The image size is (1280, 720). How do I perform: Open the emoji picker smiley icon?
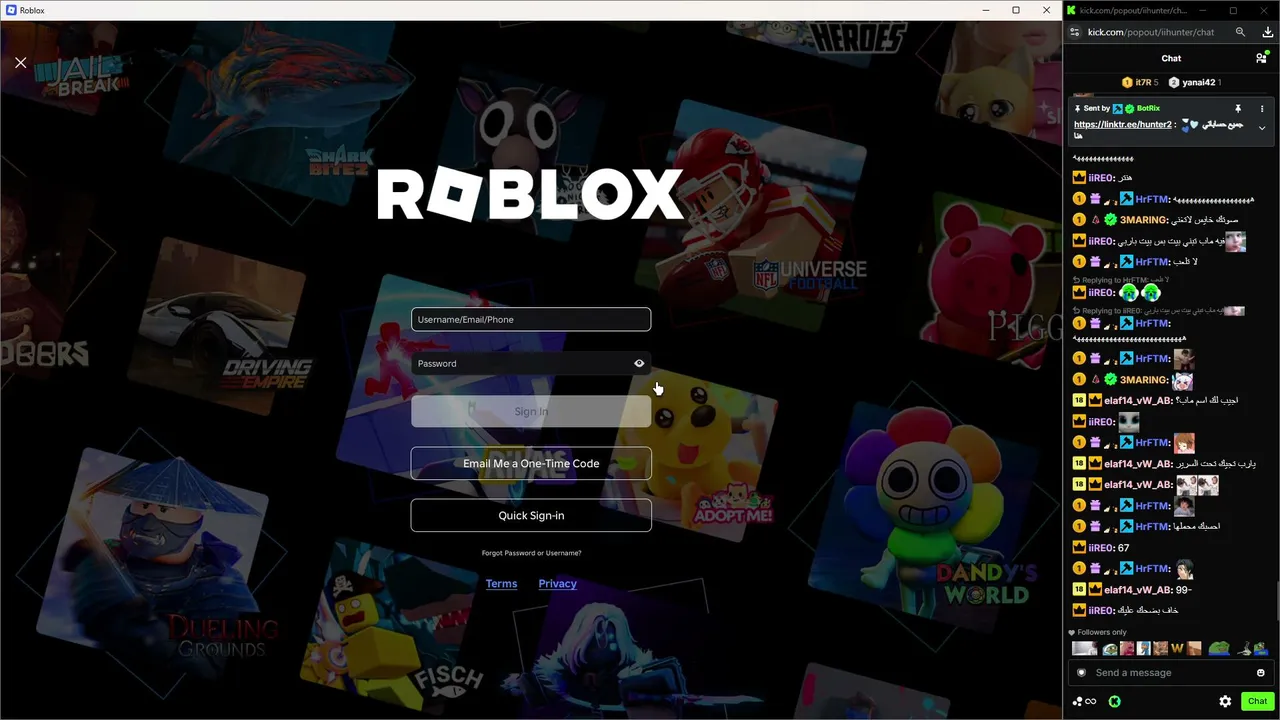click(1260, 673)
